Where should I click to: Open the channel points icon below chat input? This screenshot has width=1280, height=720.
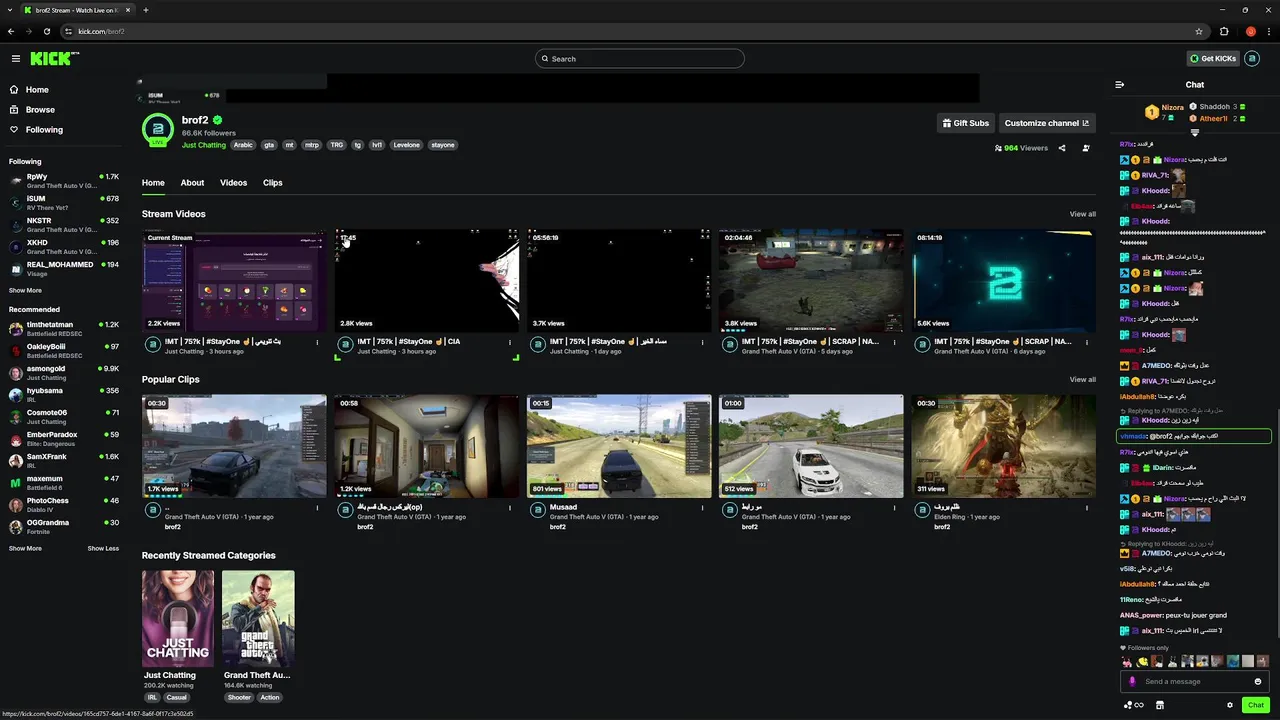tap(1133, 705)
